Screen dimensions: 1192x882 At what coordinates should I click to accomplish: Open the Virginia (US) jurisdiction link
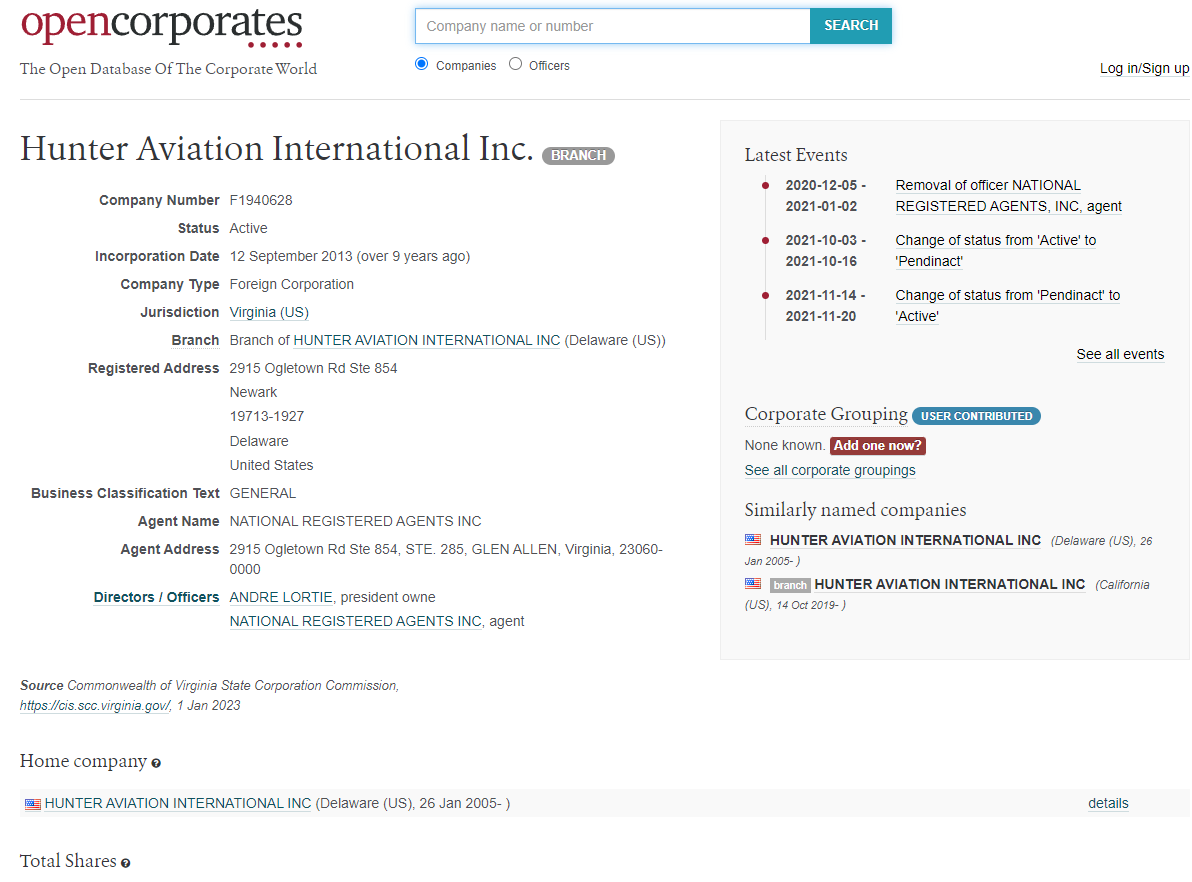tap(269, 313)
